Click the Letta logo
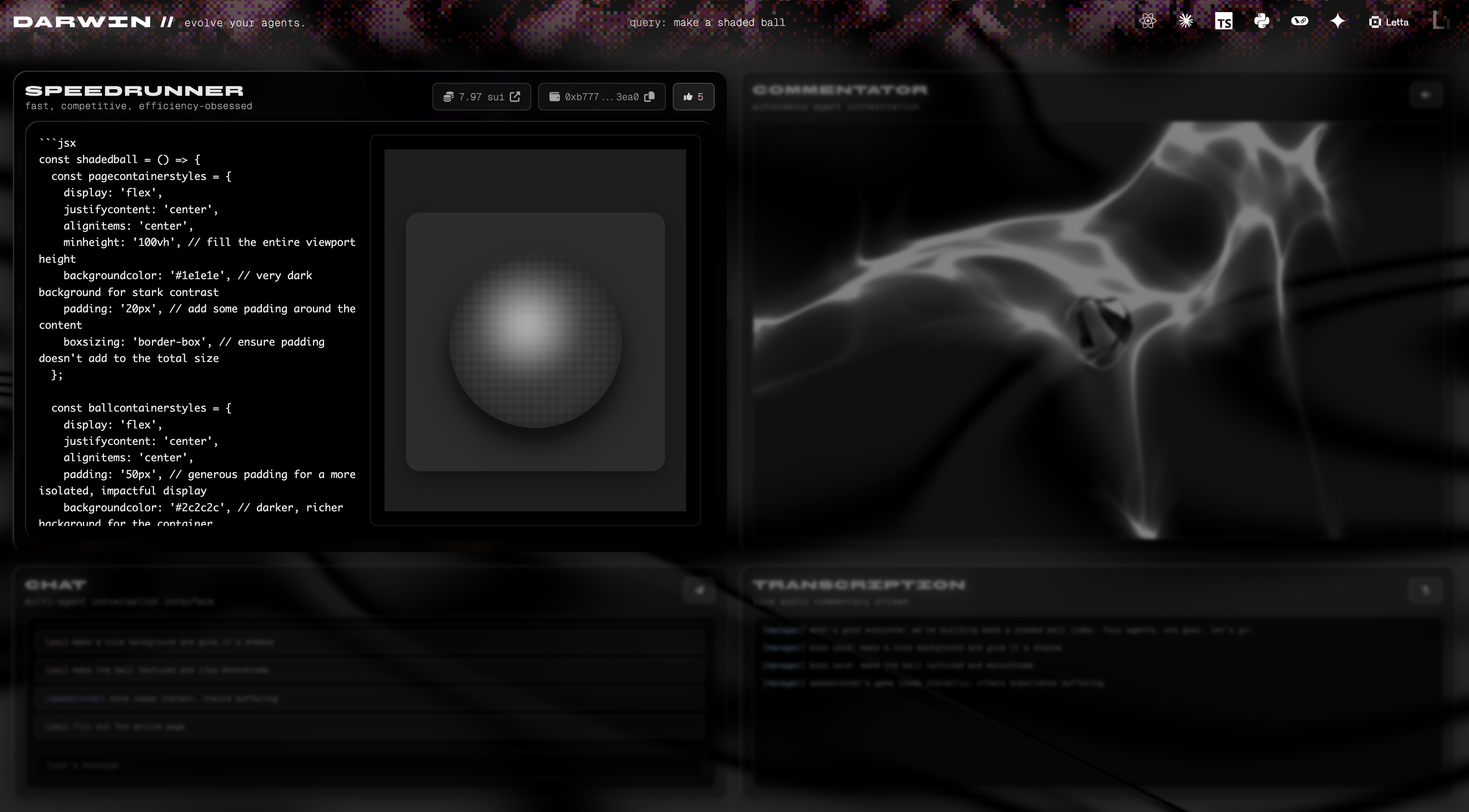The width and height of the screenshot is (1469, 812). (1389, 22)
